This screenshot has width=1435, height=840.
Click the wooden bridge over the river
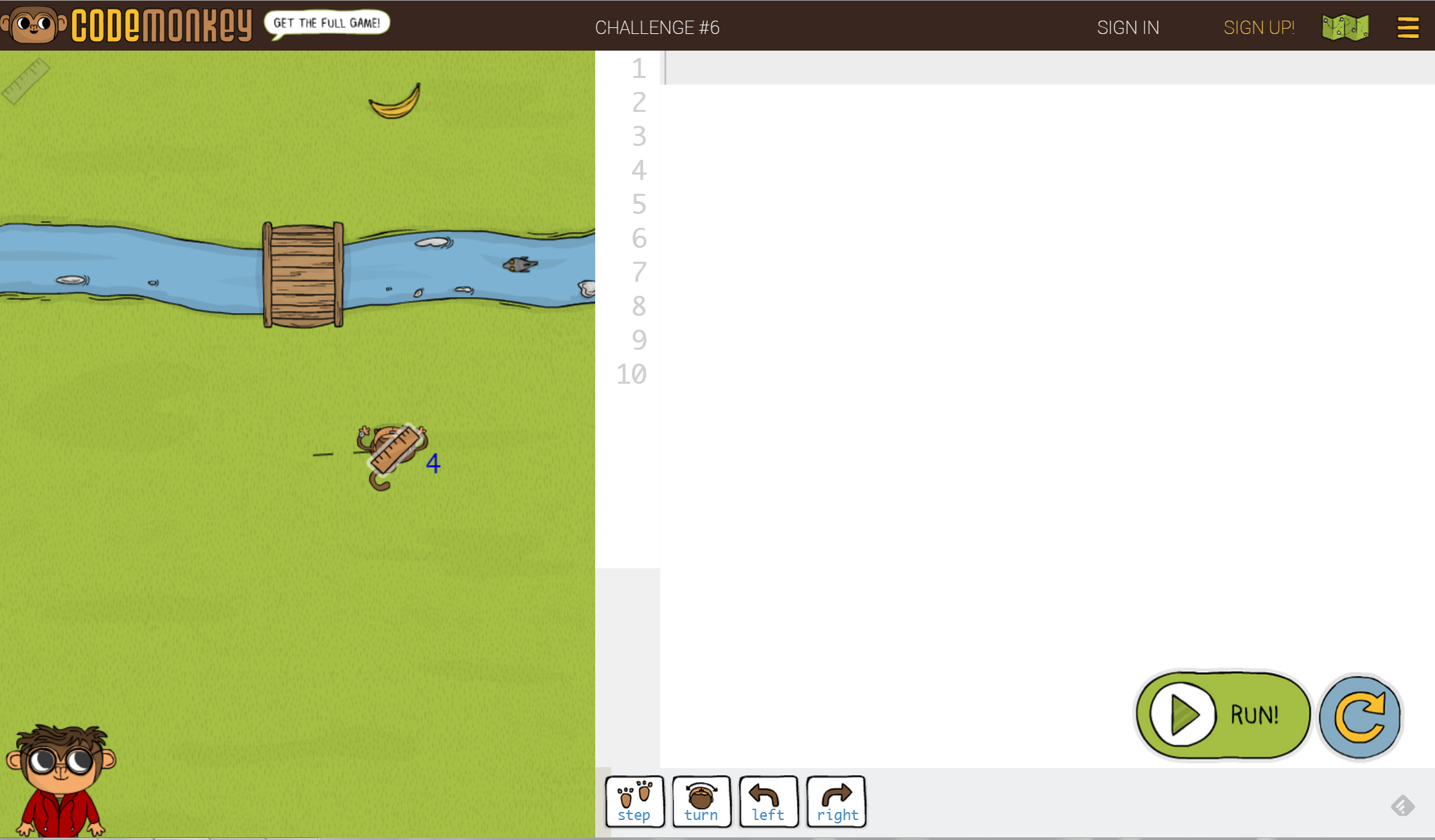[303, 274]
